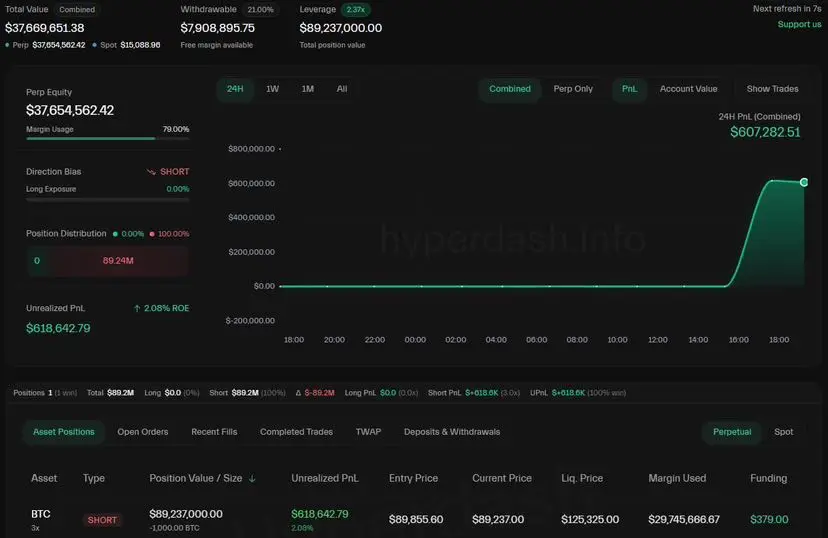
Task: Click the $379.00 funding value
Action: (x=769, y=520)
